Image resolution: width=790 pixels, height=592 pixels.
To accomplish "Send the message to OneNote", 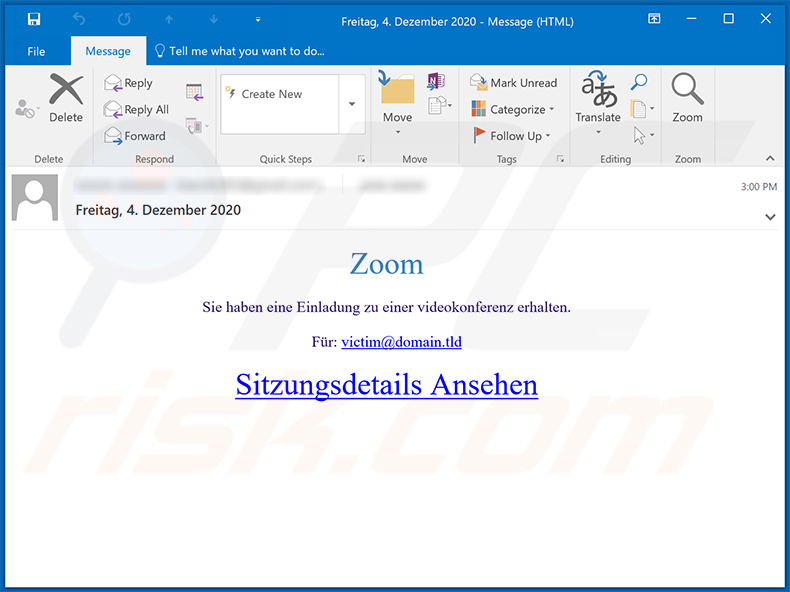I will tap(436, 81).
